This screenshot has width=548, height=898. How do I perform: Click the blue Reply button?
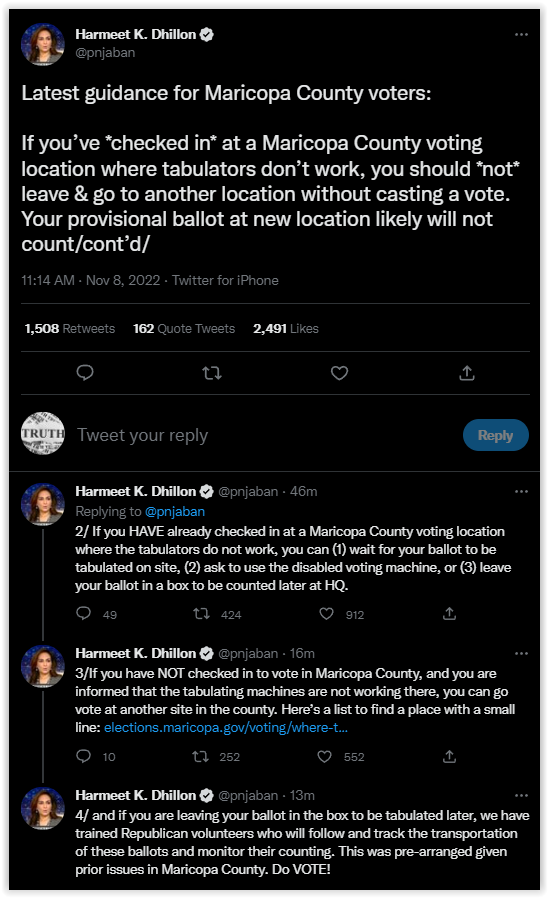click(495, 435)
